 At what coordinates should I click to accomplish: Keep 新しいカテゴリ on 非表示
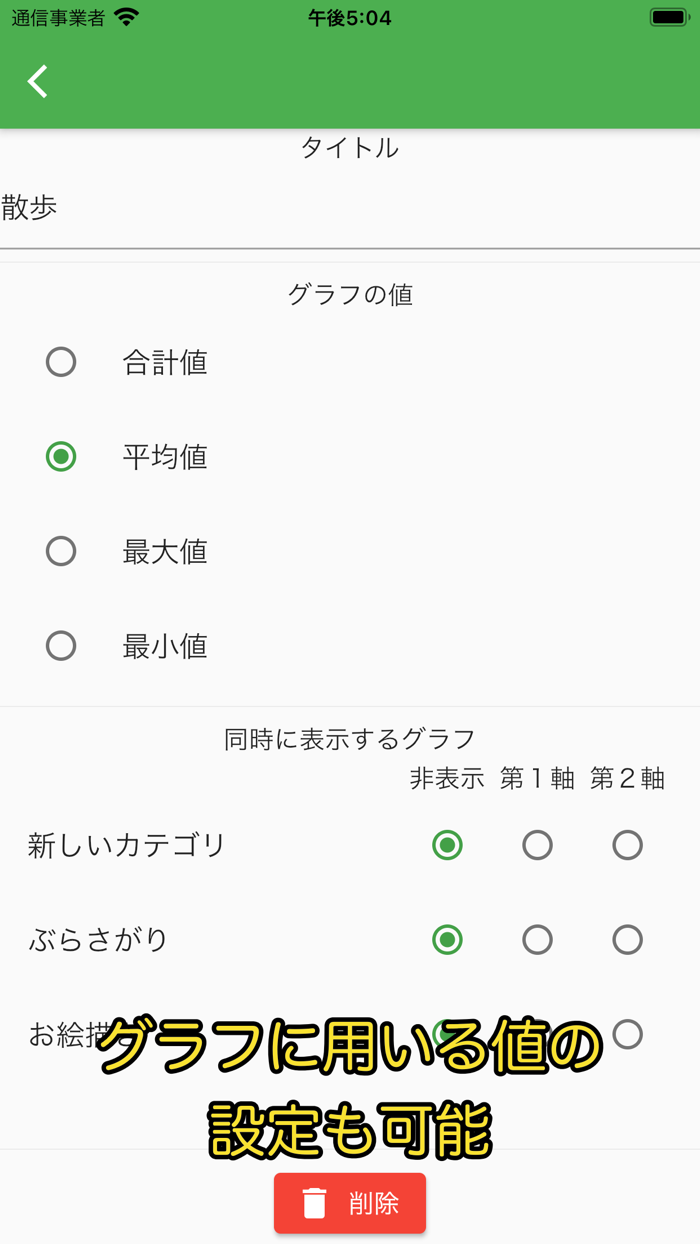[x=447, y=844]
